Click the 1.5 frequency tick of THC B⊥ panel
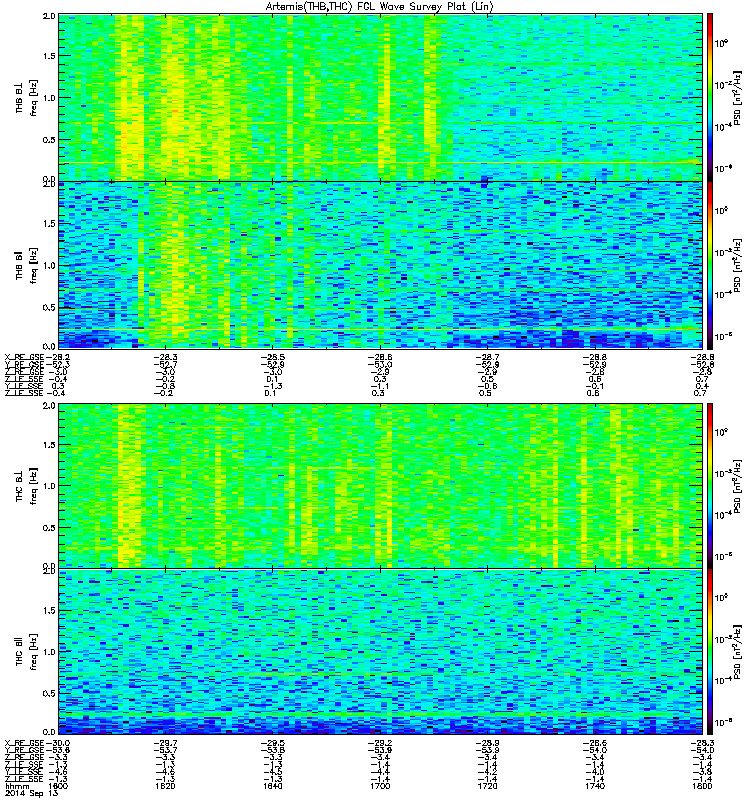 49,445
